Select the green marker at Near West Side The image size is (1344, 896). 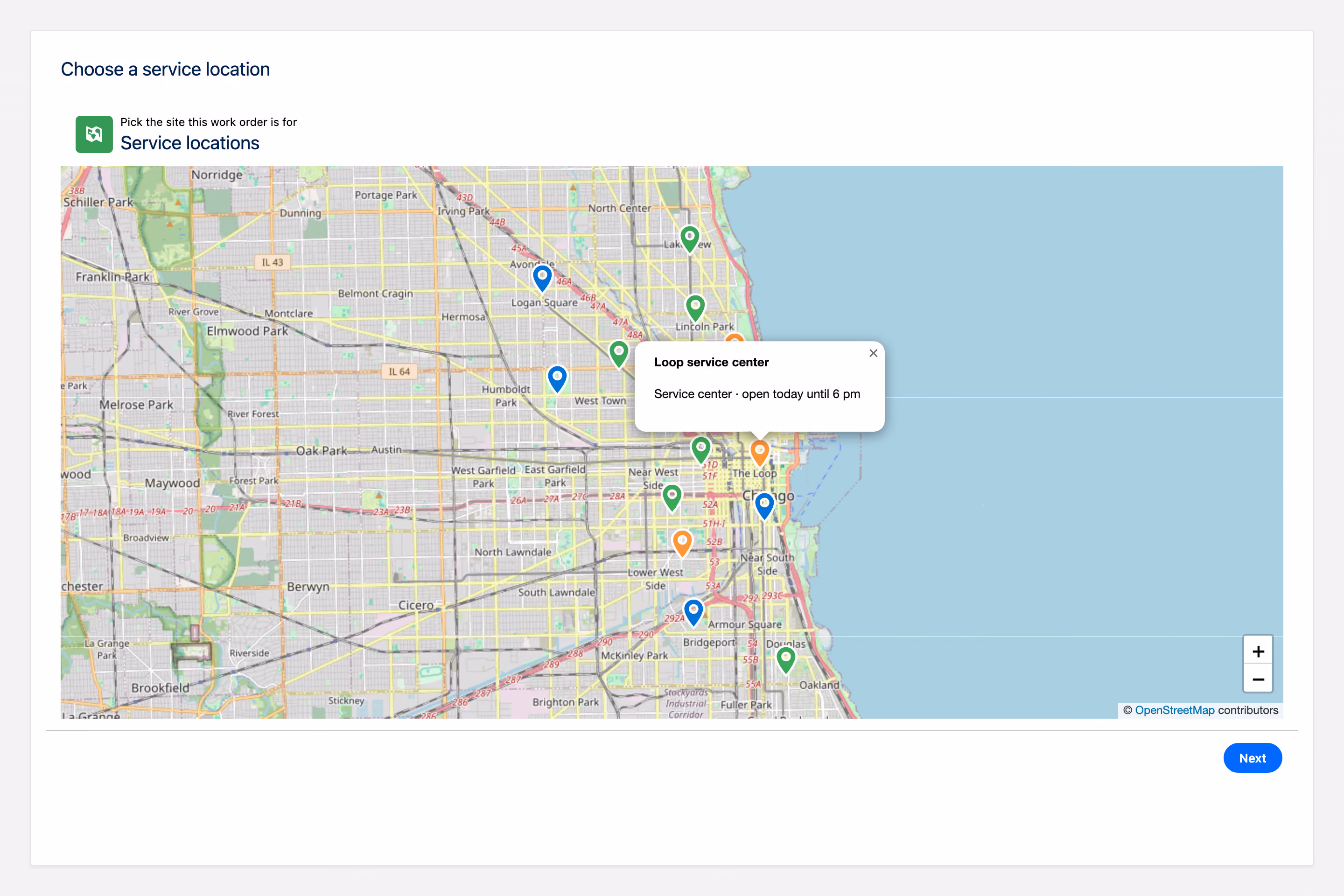coord(672,498)
